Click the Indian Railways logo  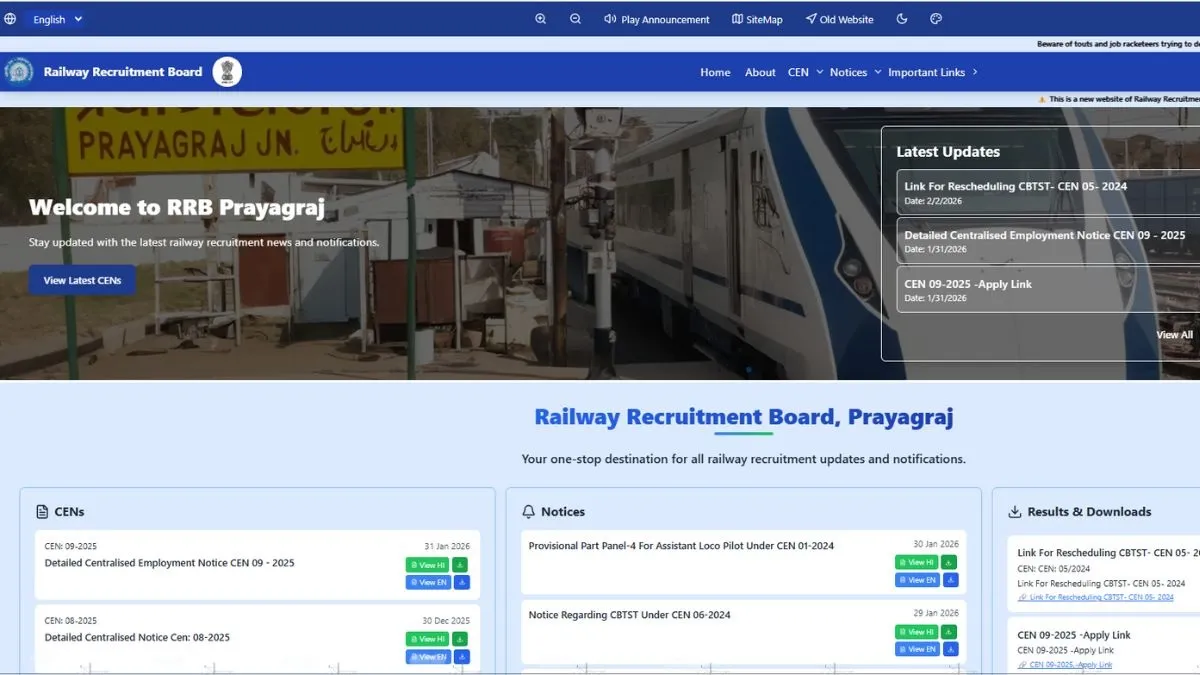18,71
